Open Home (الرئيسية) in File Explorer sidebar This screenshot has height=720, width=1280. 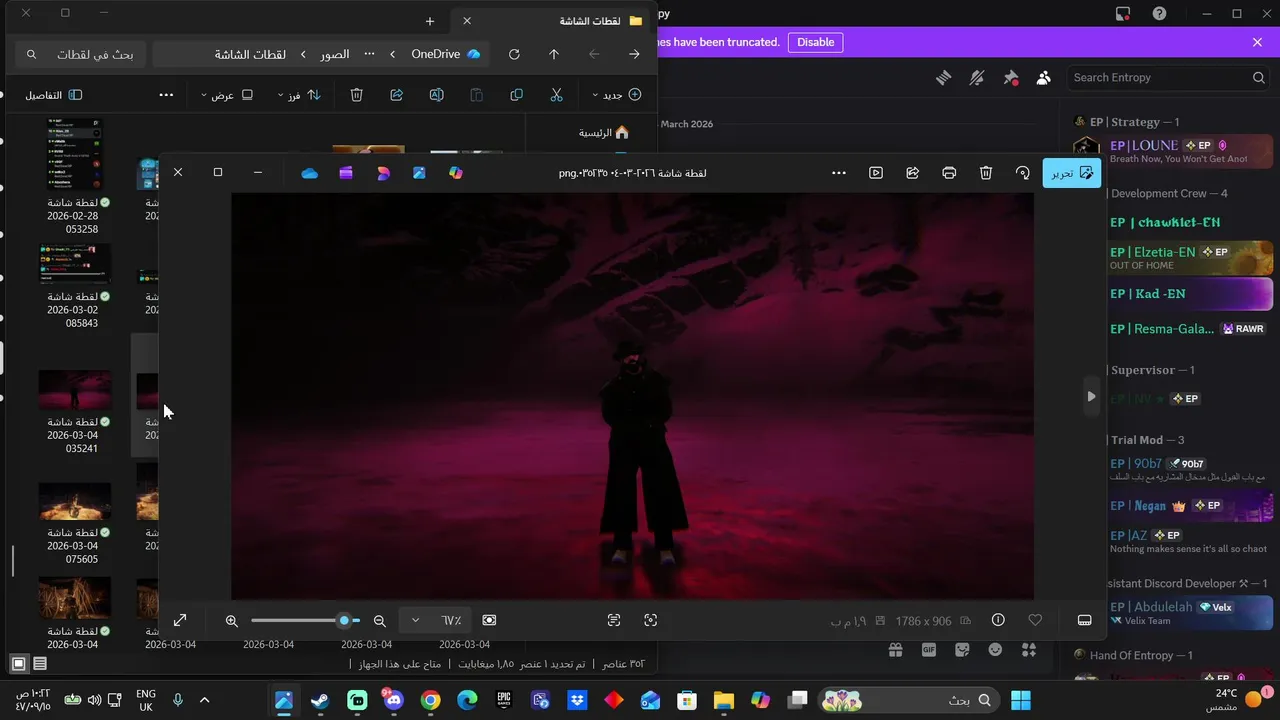pos(603,132)
